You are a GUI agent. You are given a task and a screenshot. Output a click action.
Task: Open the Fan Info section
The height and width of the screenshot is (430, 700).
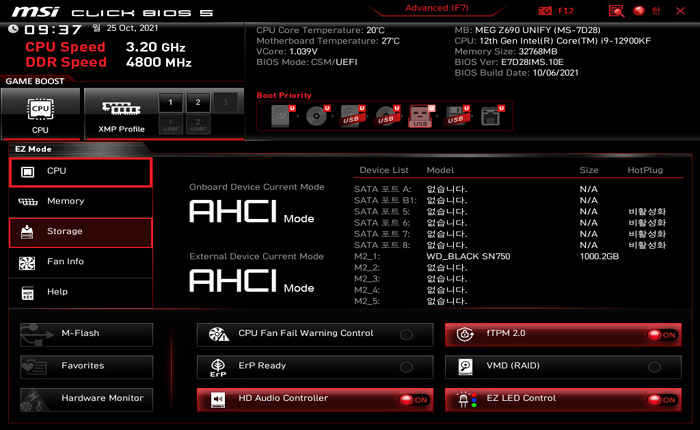pos(80,262)
